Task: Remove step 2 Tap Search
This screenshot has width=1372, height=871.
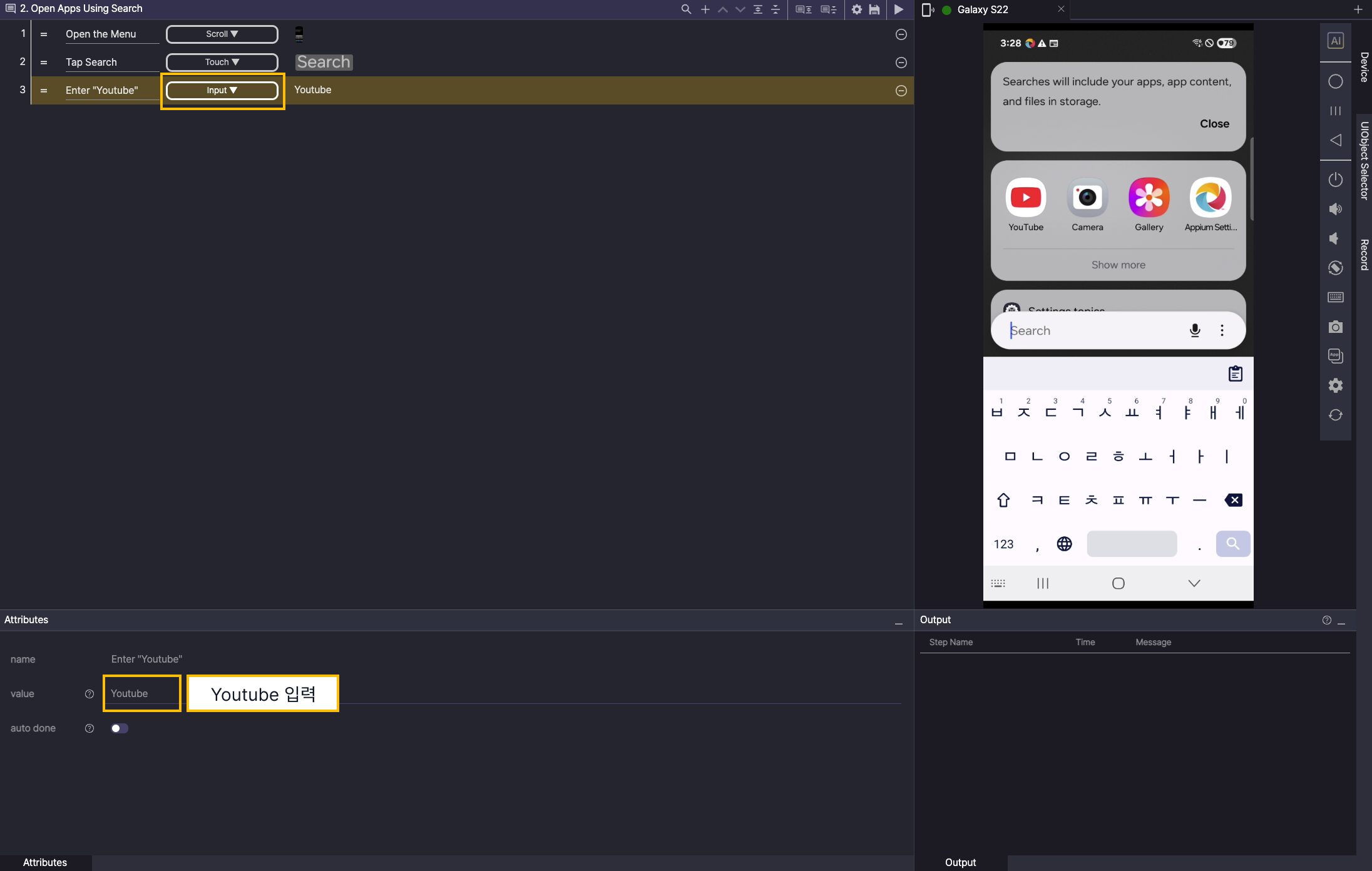Action: [x=901, y=63]
